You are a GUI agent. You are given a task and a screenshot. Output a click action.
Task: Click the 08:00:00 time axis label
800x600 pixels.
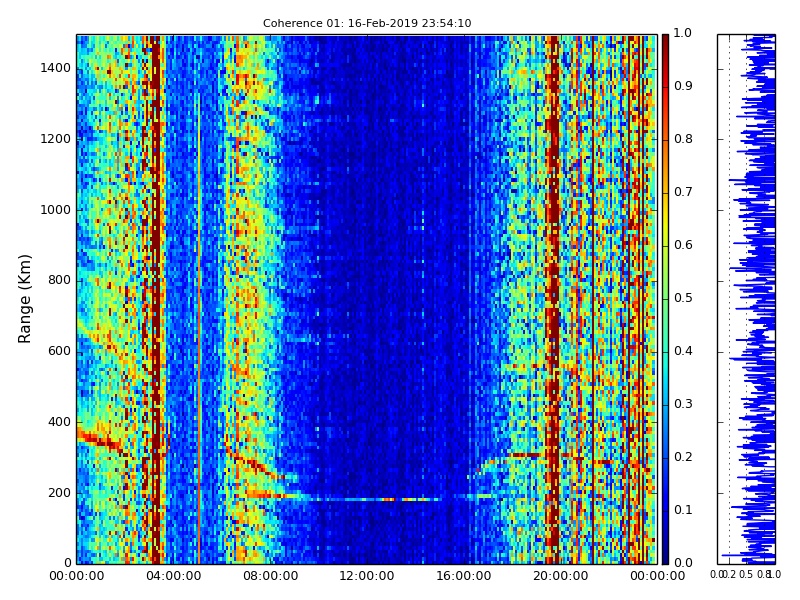pyautogui.click(x=270, y=576)
